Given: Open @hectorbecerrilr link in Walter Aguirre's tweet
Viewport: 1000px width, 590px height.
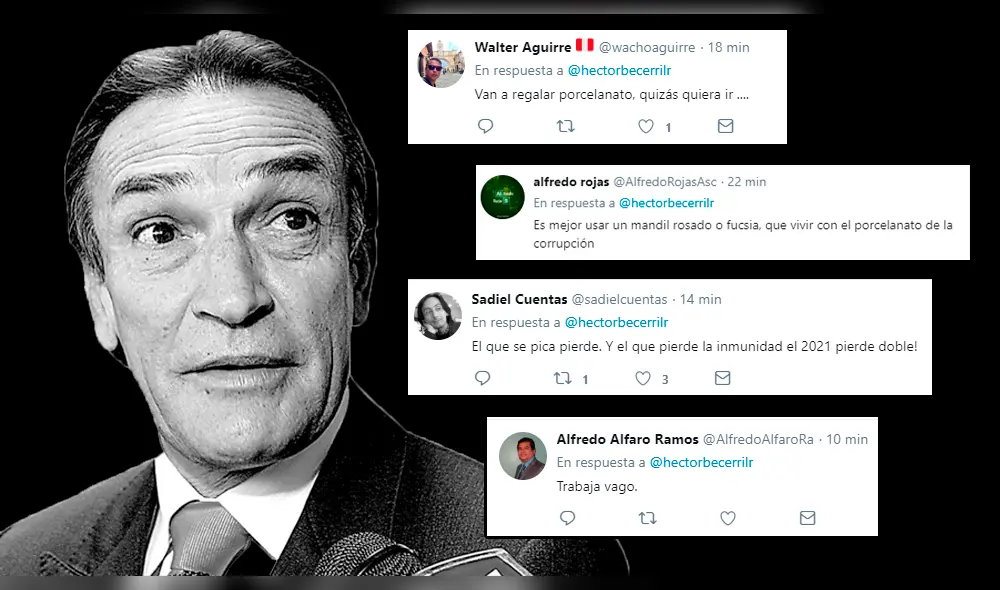Looking at the screenshot, I should (x=619, y=71).
